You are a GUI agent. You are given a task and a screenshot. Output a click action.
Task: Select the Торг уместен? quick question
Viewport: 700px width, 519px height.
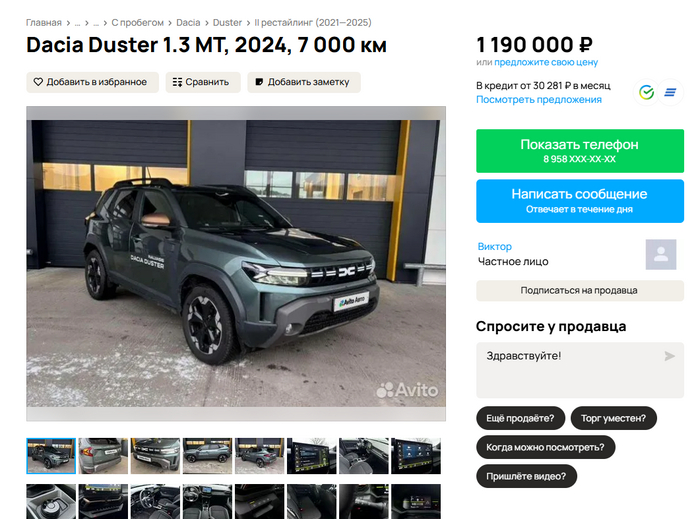(x=613, y=418)
